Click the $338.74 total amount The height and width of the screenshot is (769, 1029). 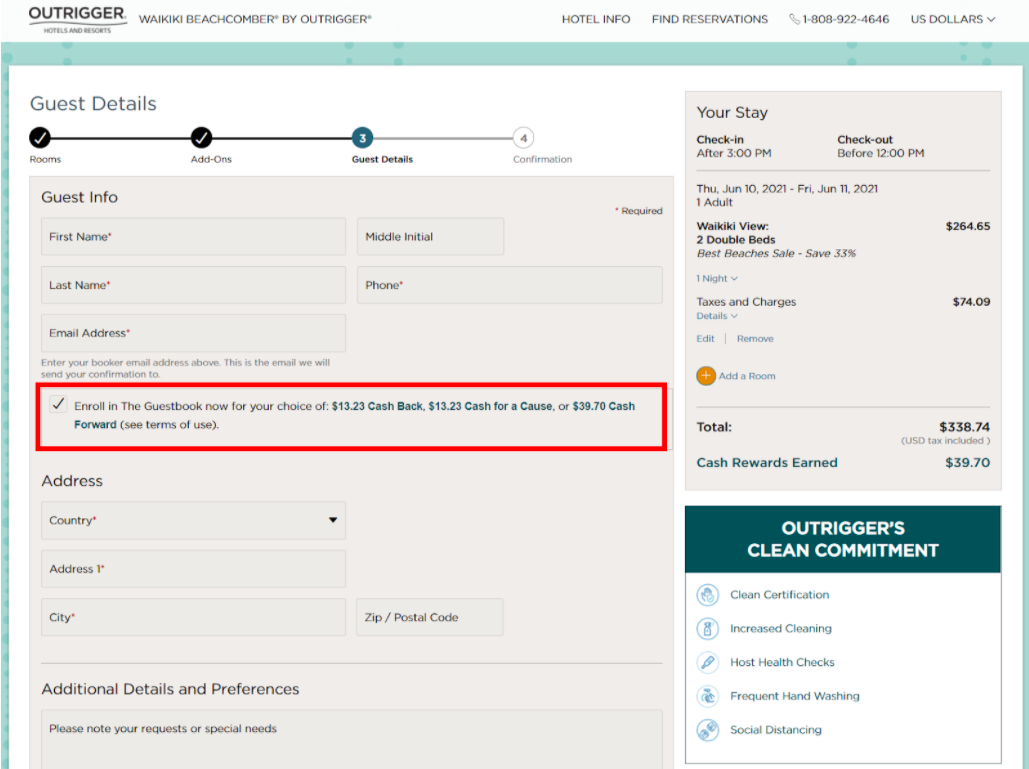pos(964,427)
